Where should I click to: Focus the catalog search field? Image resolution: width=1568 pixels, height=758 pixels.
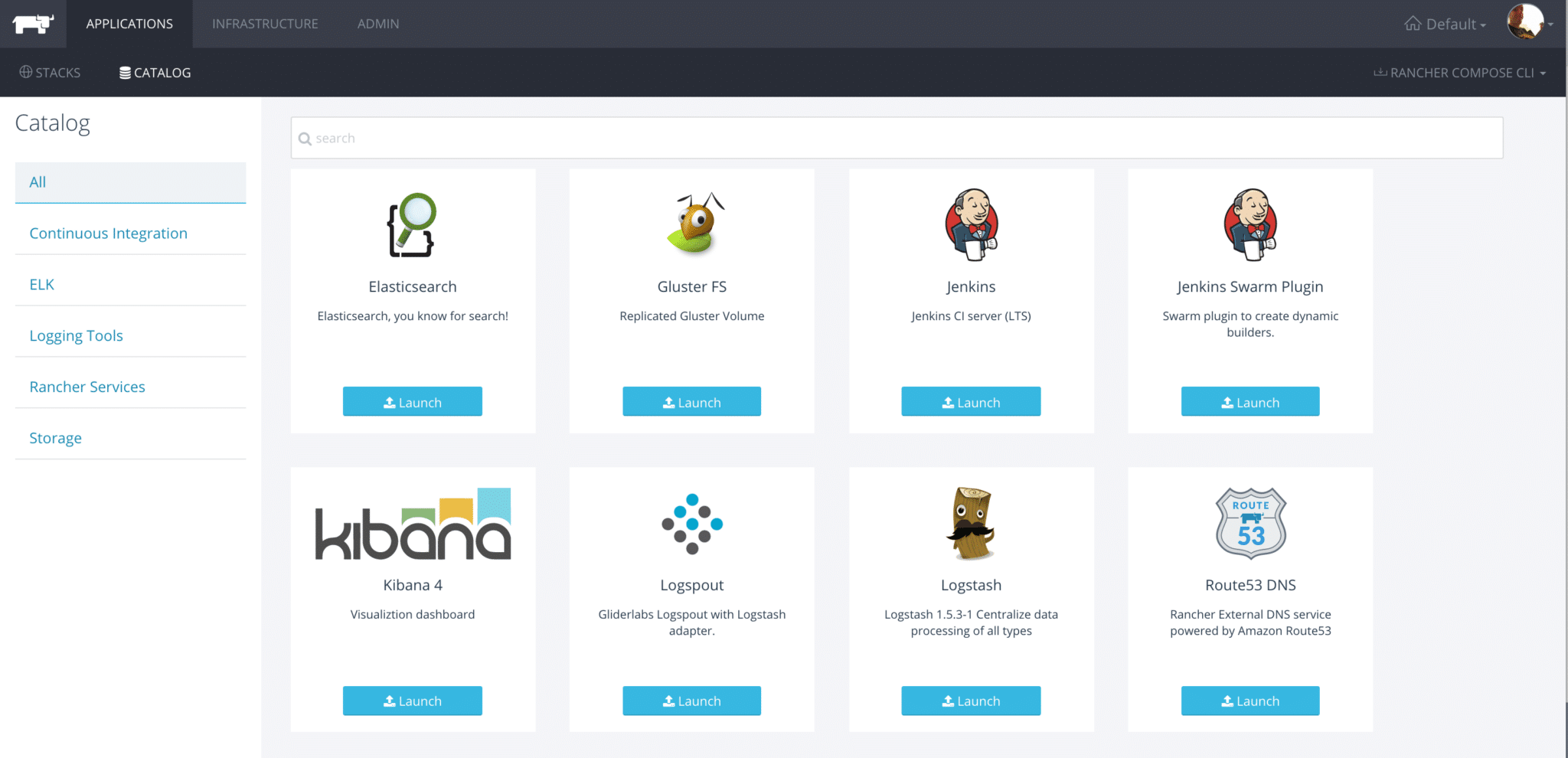click(x=896, y=138)
